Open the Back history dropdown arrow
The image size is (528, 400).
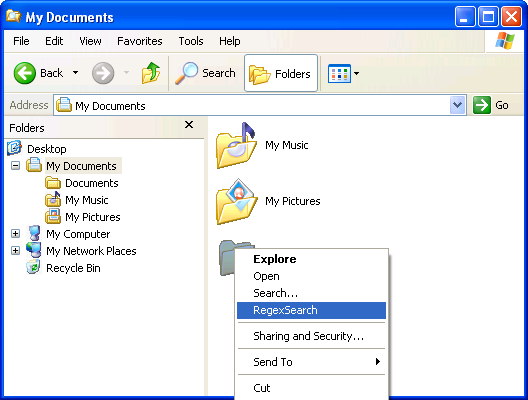(75, 72)
